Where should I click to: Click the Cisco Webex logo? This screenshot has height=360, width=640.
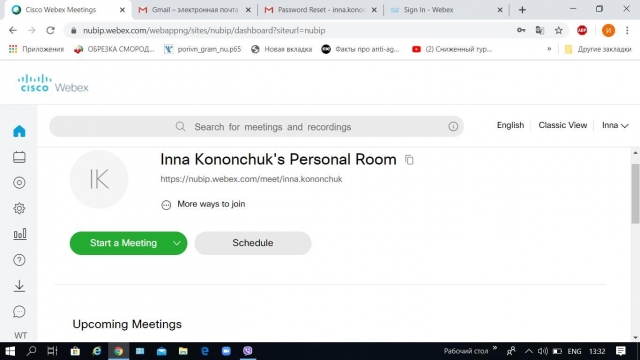pos(53,83)
